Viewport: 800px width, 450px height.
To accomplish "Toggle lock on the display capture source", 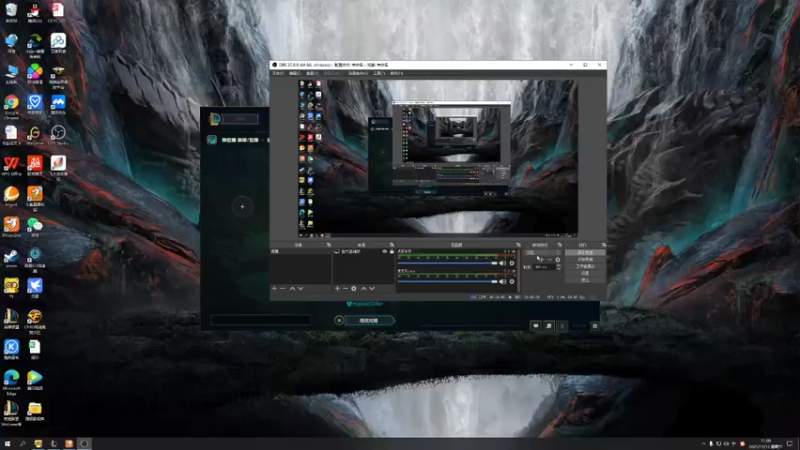I will [392, 252].
